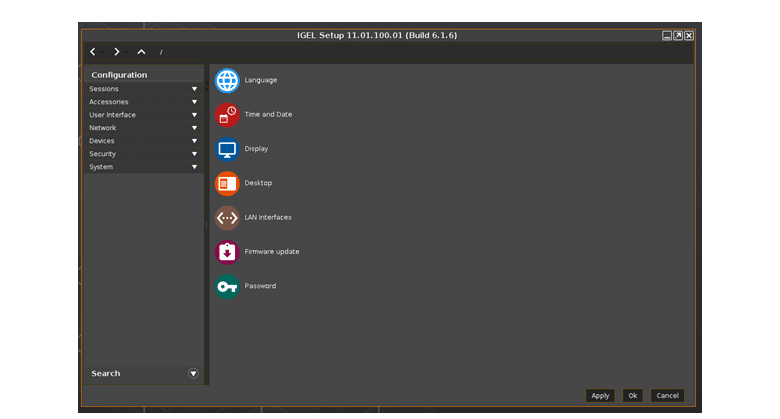Expand the Accessories arrow

[x=195, y=102]
